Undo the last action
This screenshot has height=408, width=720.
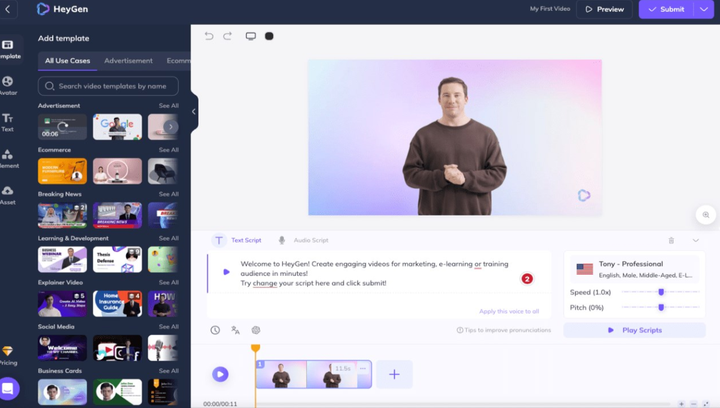tap(209, 36)
